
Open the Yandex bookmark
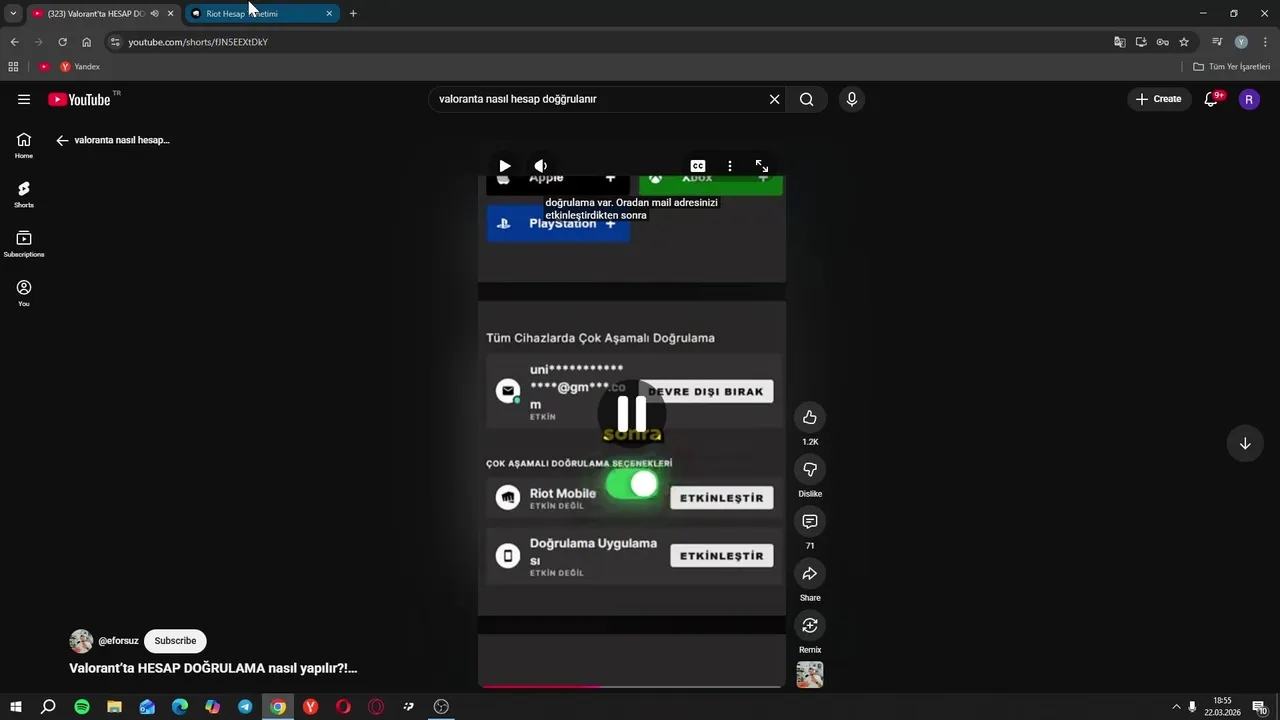80,67
